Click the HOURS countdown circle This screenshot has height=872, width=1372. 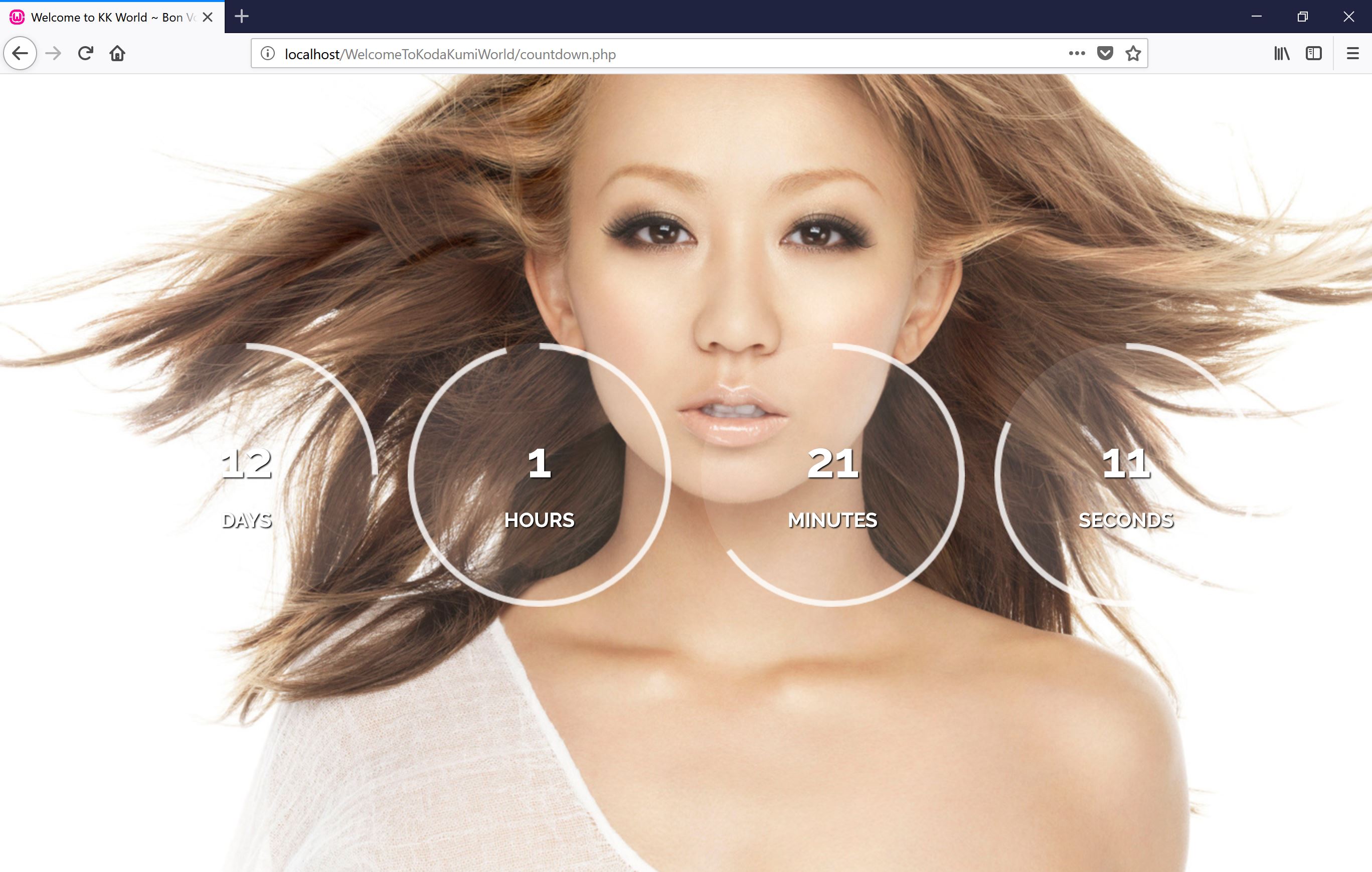[539, 474]
